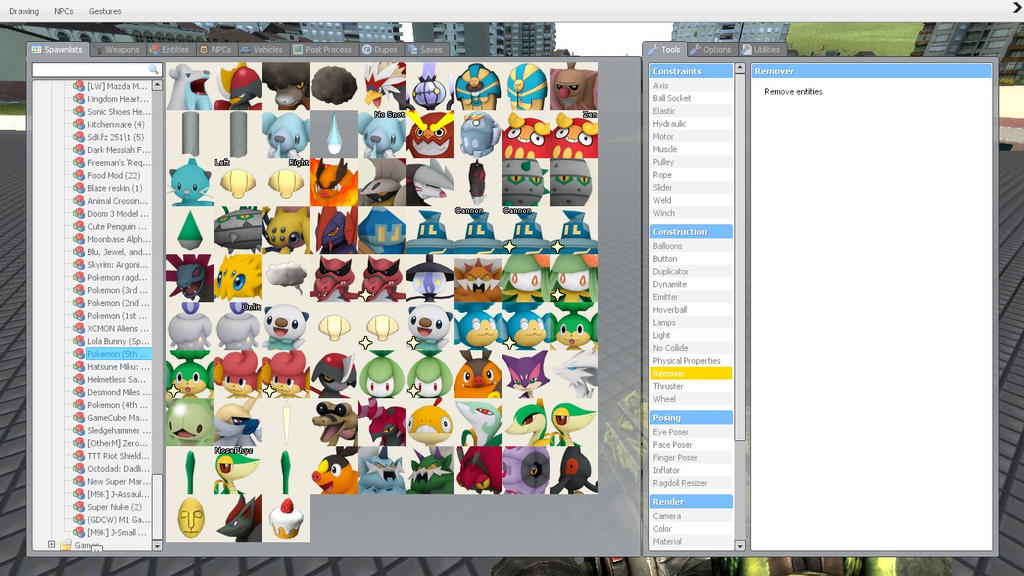Click the search magnifier icon

pos(154,70)
